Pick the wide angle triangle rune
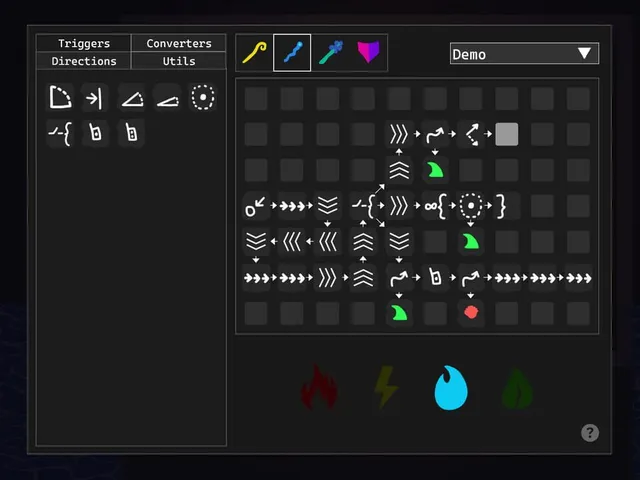640x480 pixels. point(132,98)
